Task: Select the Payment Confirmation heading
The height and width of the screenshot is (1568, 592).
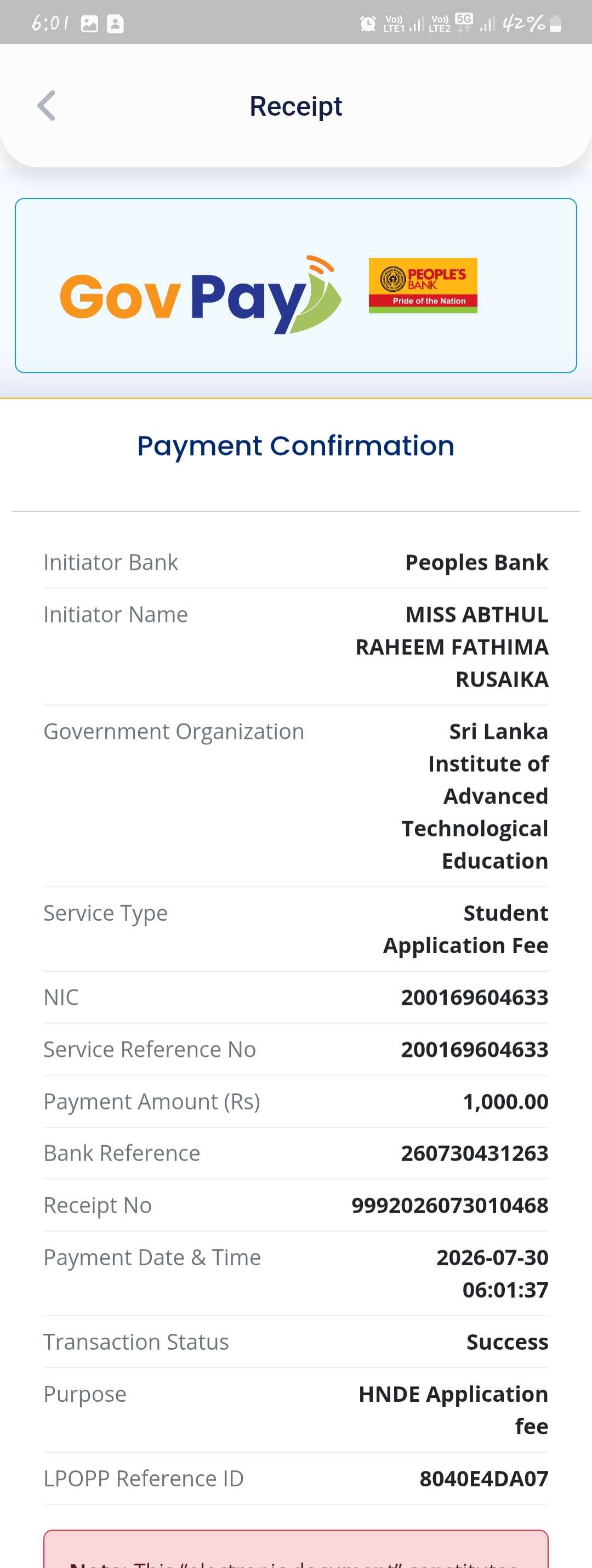Action: (295, 445)
